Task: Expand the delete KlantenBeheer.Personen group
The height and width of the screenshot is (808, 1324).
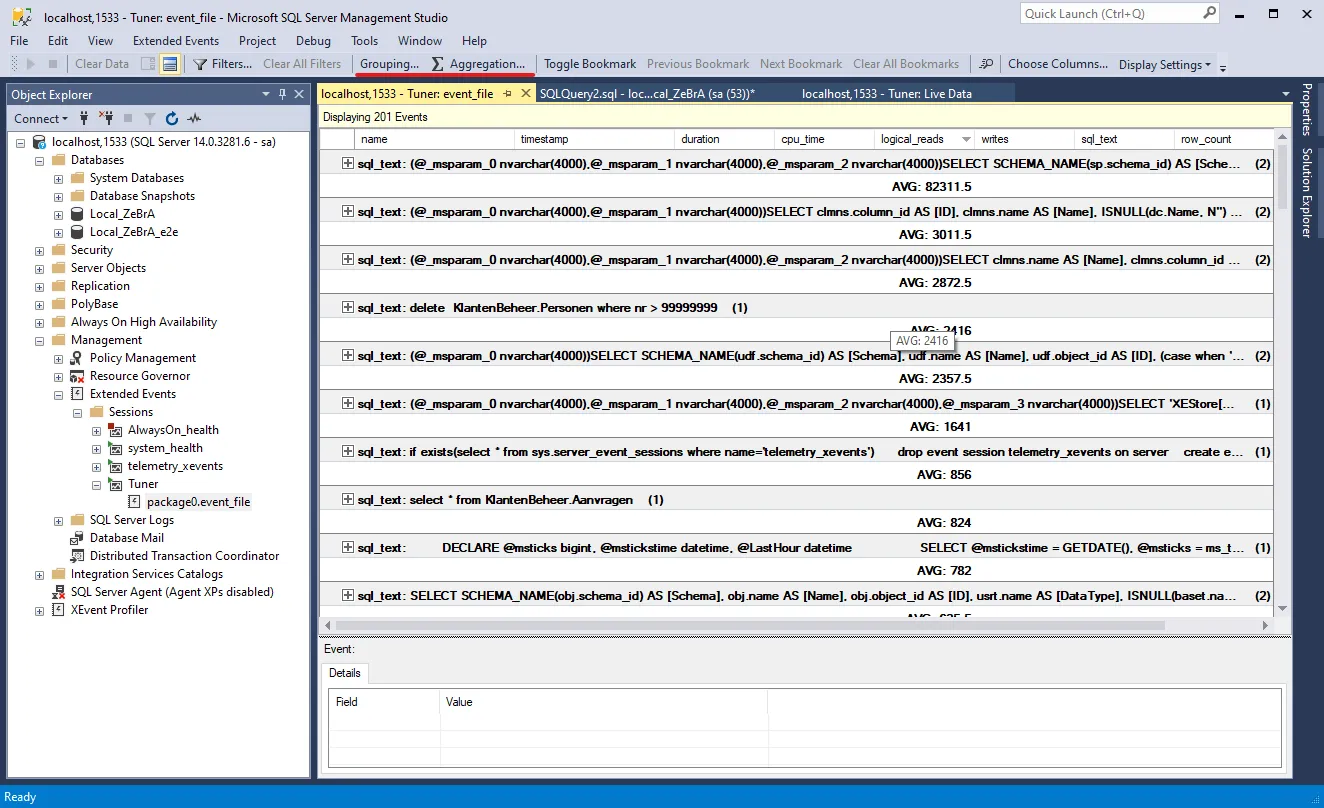Action: coord(348,307)
